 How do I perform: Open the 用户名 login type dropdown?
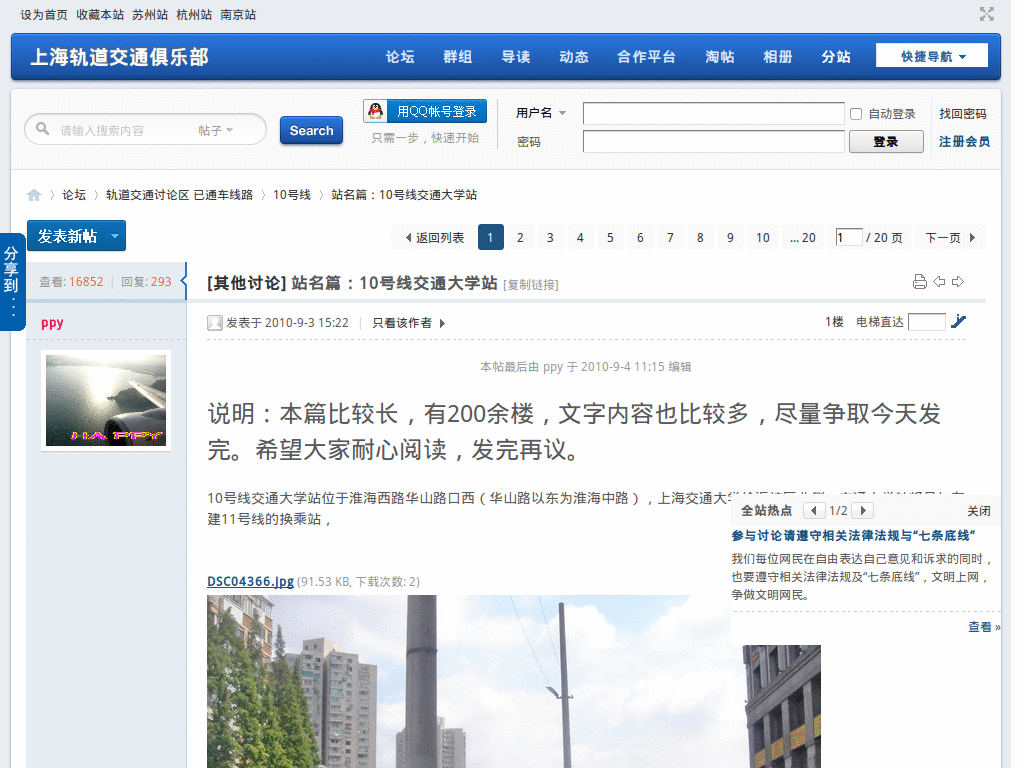point(541,113)
